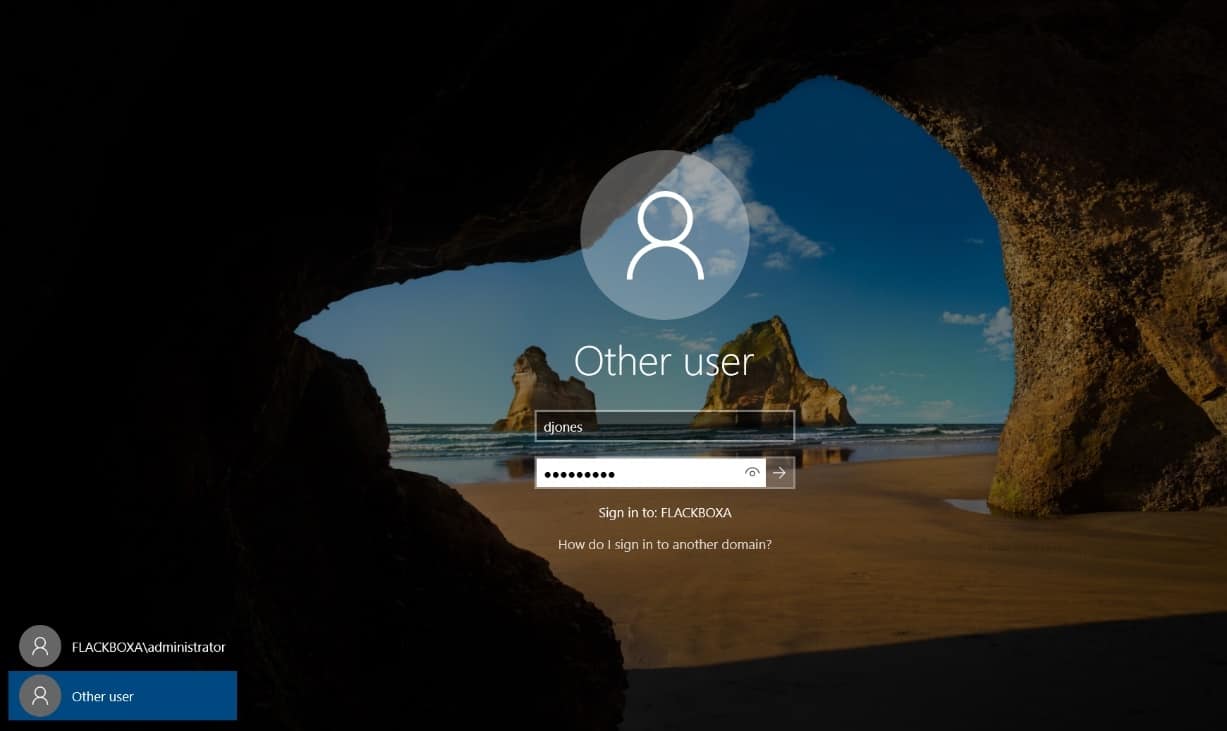This screenshot has width=1227, height=731.
Task: Click the large profile avatar above Other user
Action: click(x=664, y=235)
